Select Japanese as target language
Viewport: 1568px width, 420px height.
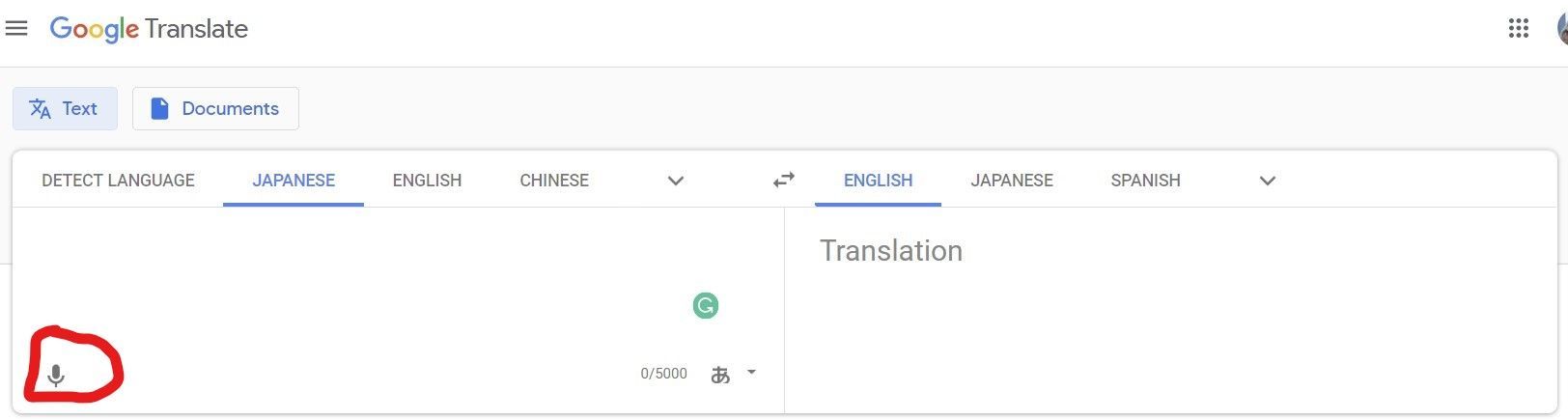(x=1012, y=181)
